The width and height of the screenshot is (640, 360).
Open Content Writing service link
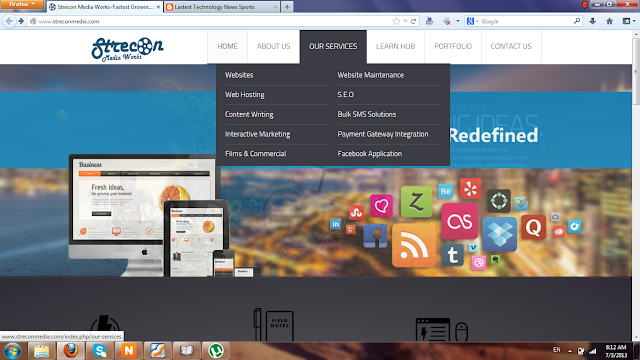tap(249, 114)
